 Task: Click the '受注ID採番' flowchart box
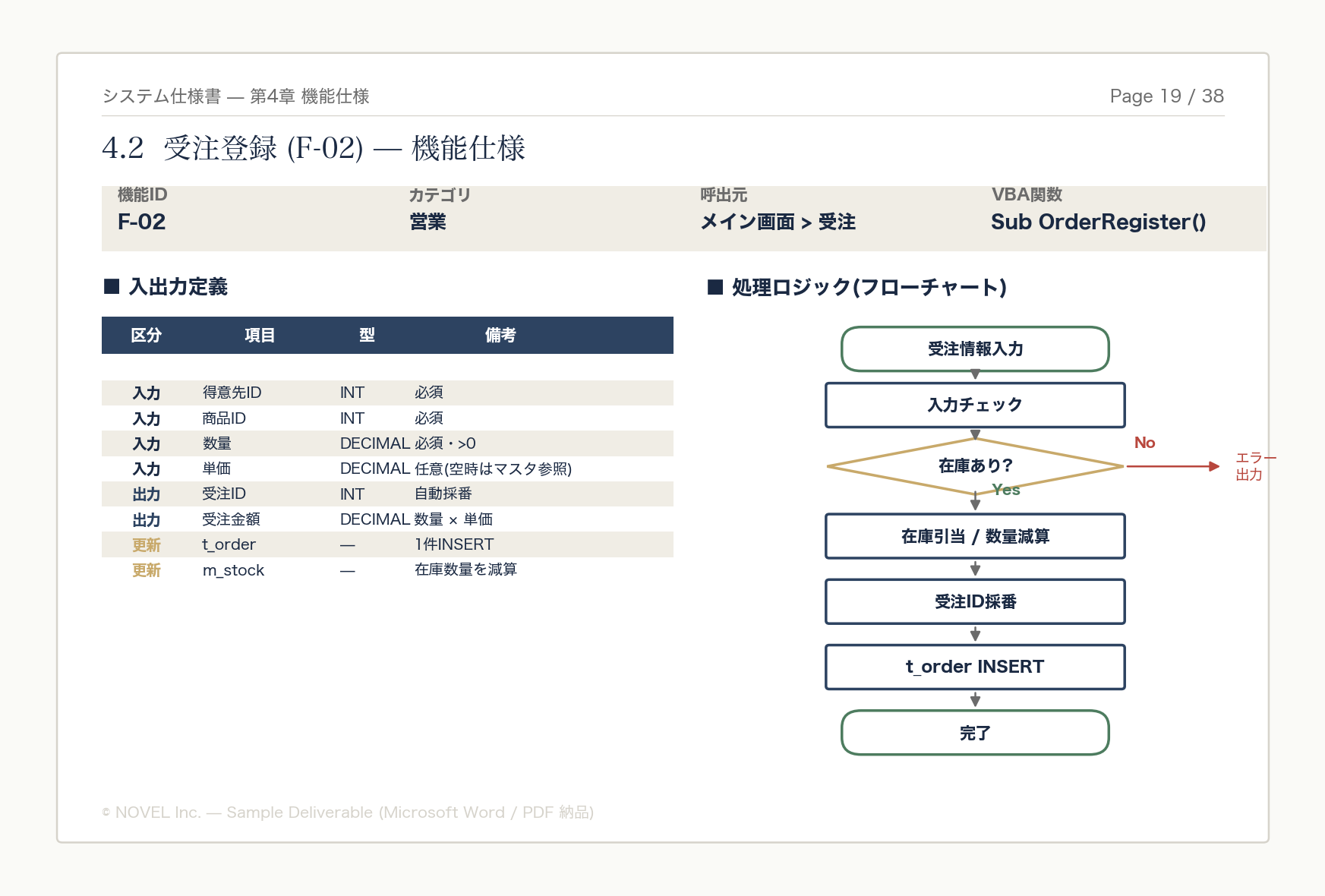coord(975,602)
